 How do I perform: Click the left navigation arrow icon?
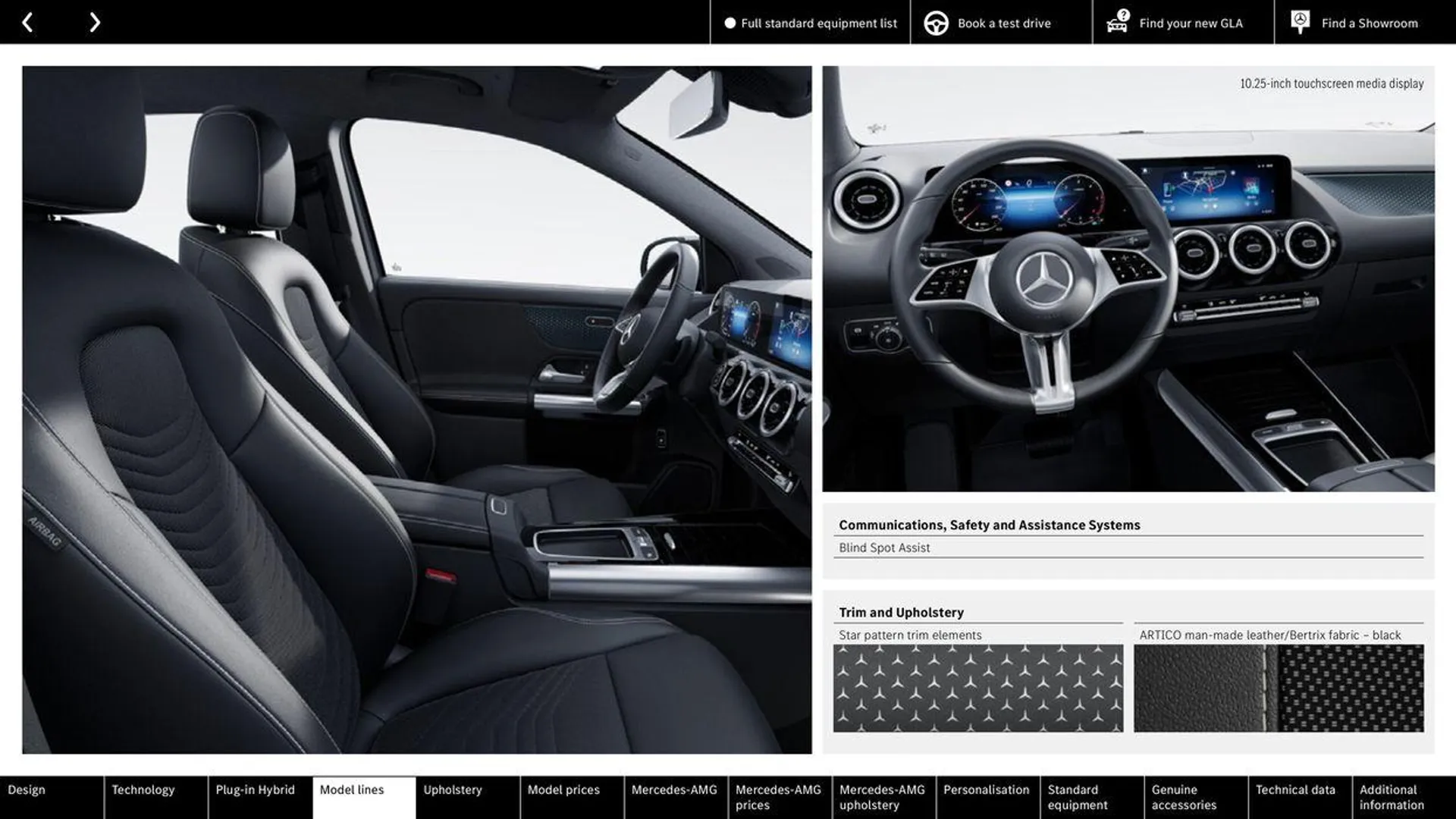27,21
